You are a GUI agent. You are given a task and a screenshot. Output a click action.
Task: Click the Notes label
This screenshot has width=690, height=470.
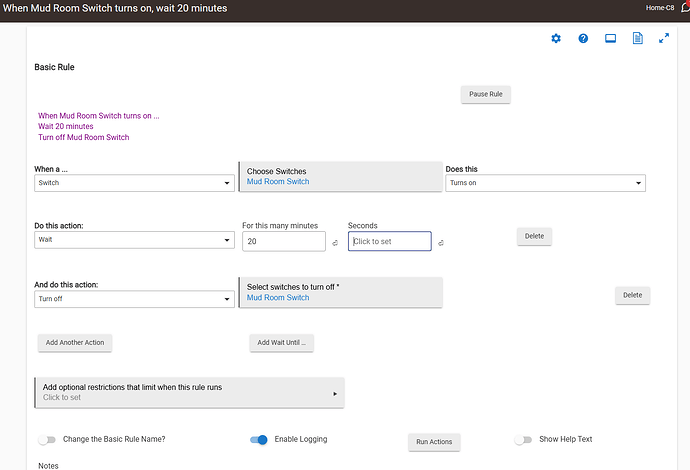[48, 466]
